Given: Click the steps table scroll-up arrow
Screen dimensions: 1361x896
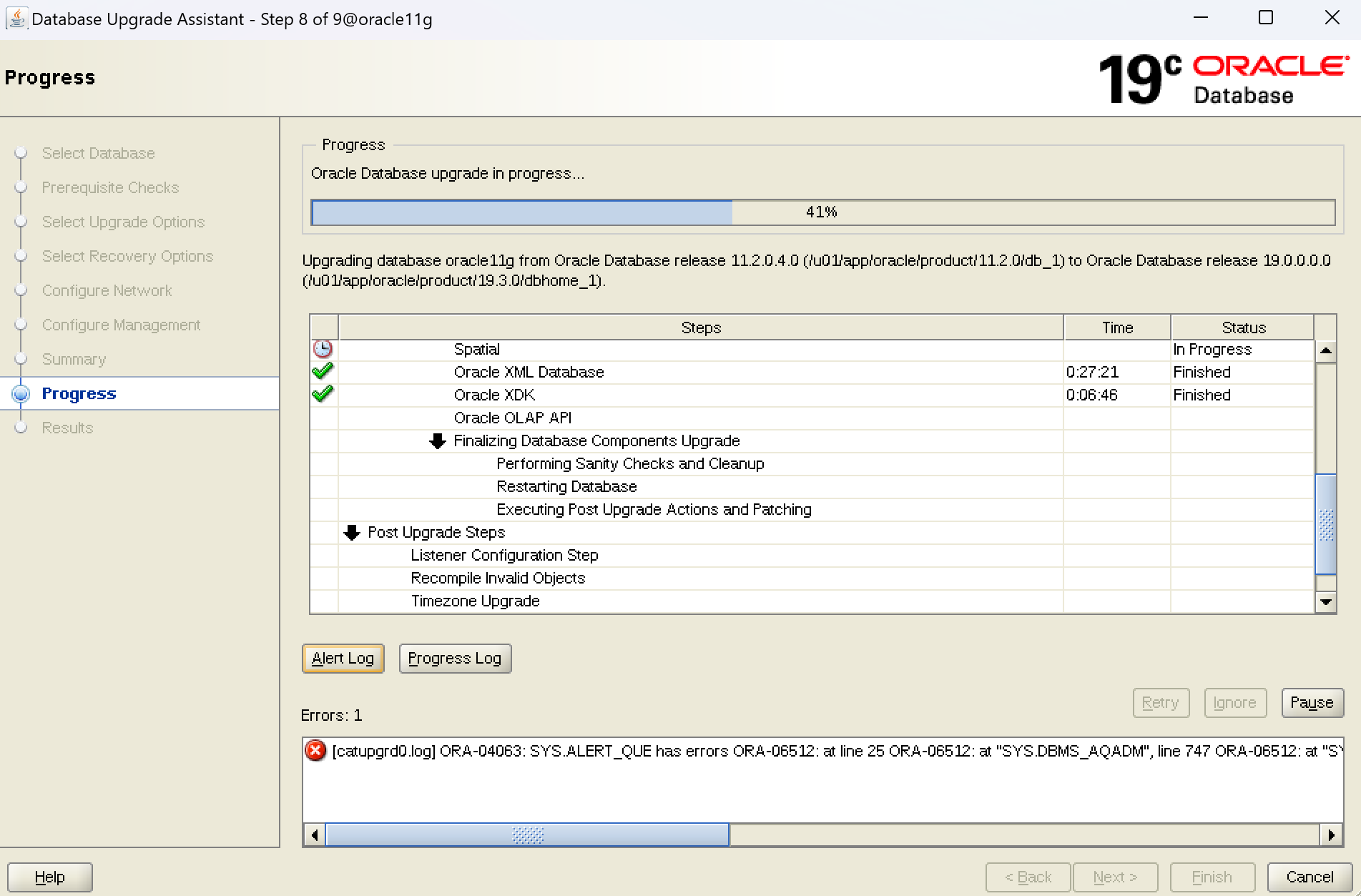Looking at the screenshot, I should point(1326,350).
